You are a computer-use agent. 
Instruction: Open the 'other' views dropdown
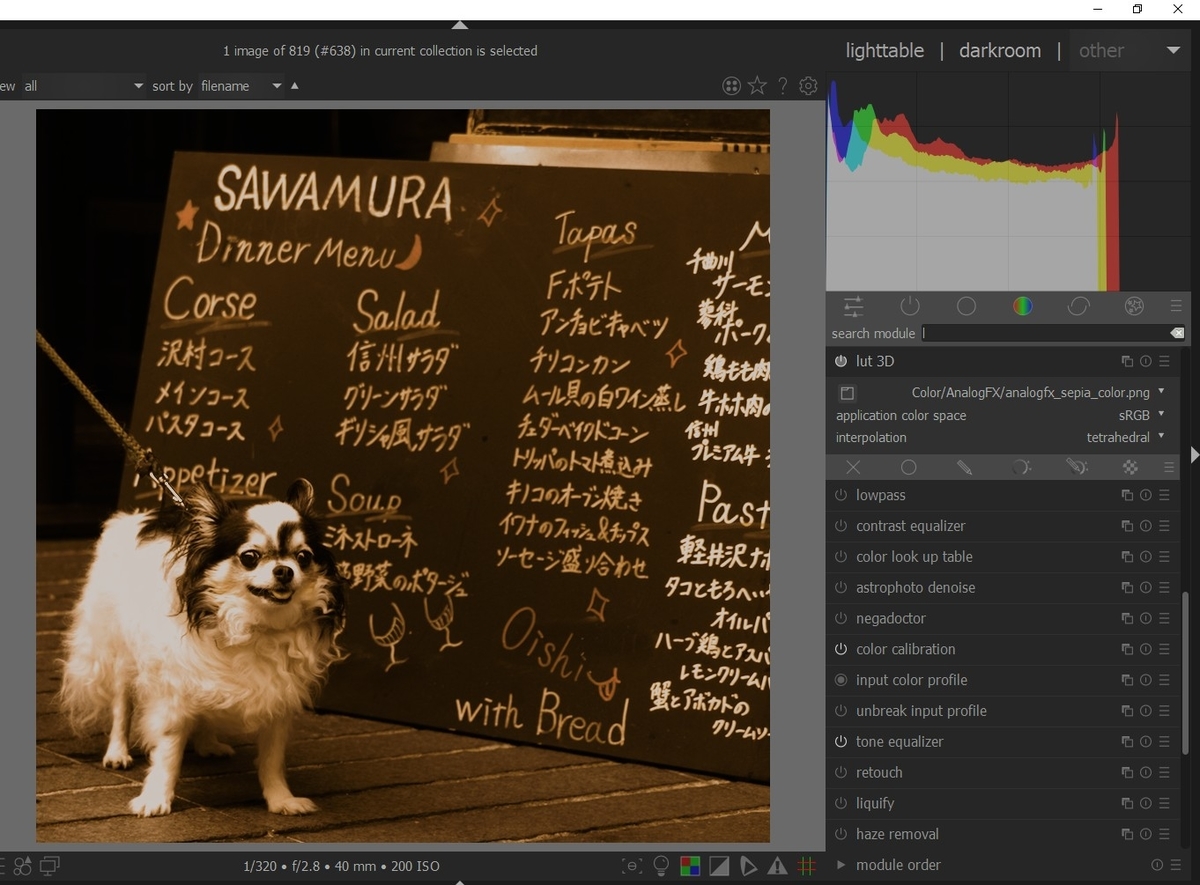pyautogui.click(x=1130, y=51)
